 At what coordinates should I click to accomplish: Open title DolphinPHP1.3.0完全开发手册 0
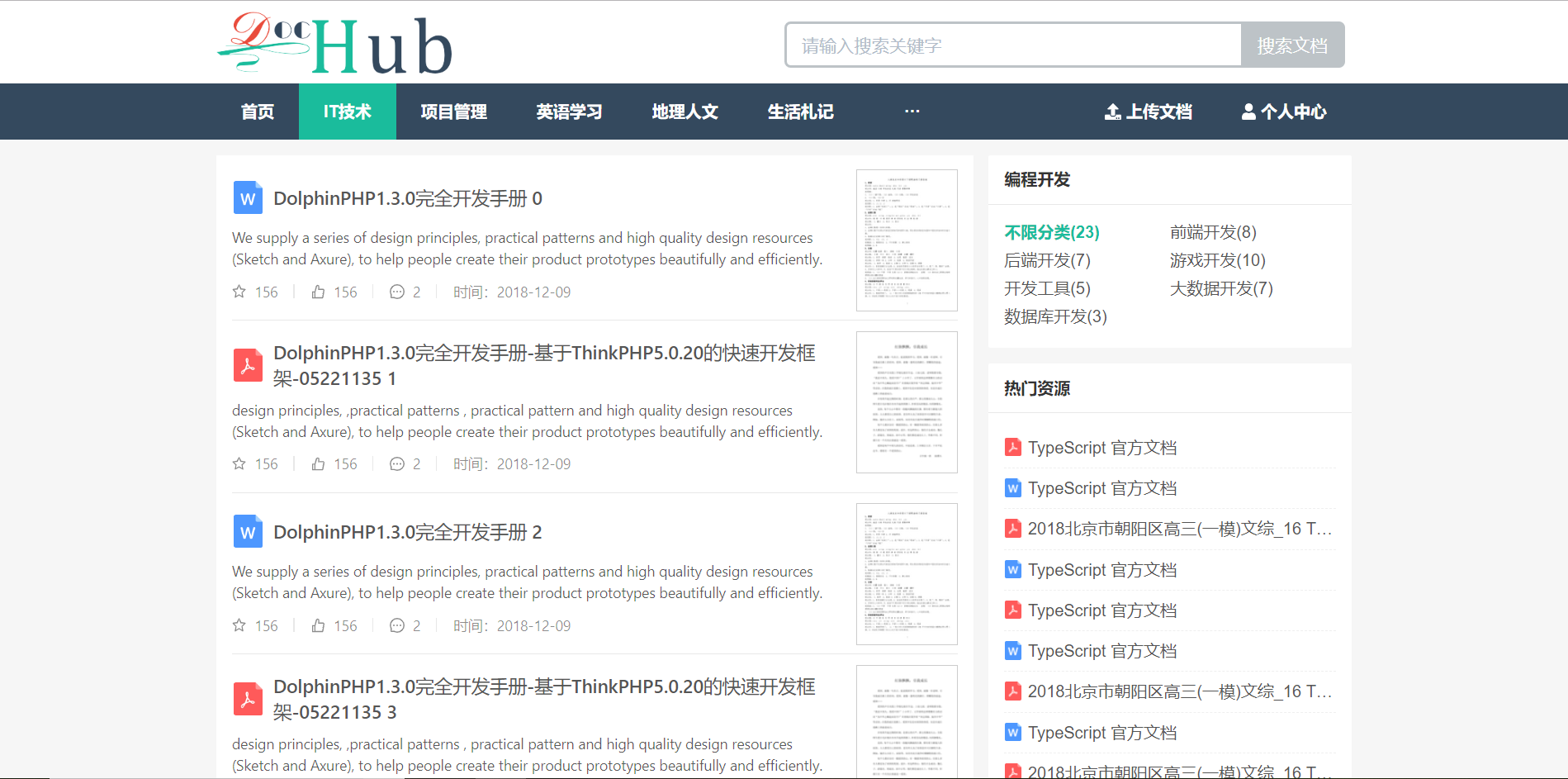pyautogui.click(x=408, y=198)
